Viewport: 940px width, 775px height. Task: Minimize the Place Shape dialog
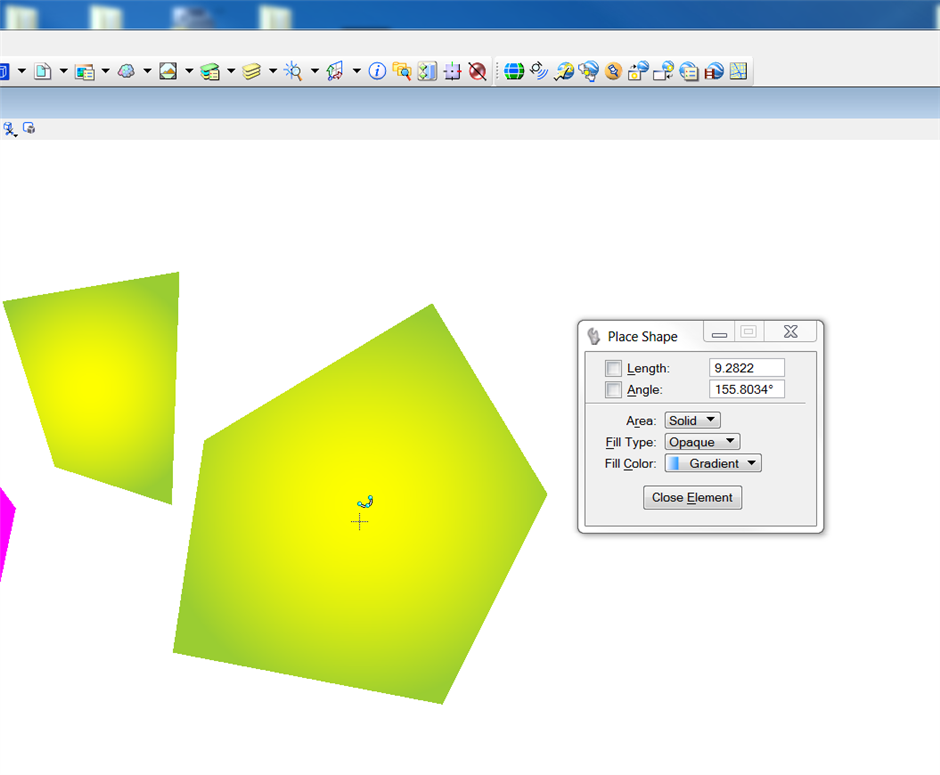tap(719, 332)
